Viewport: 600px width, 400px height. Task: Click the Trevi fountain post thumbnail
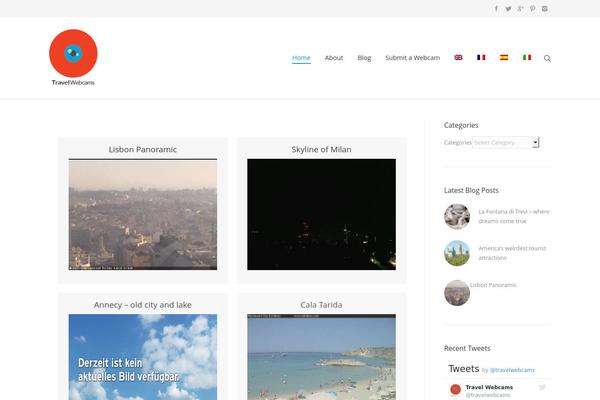tap(457, 216)
